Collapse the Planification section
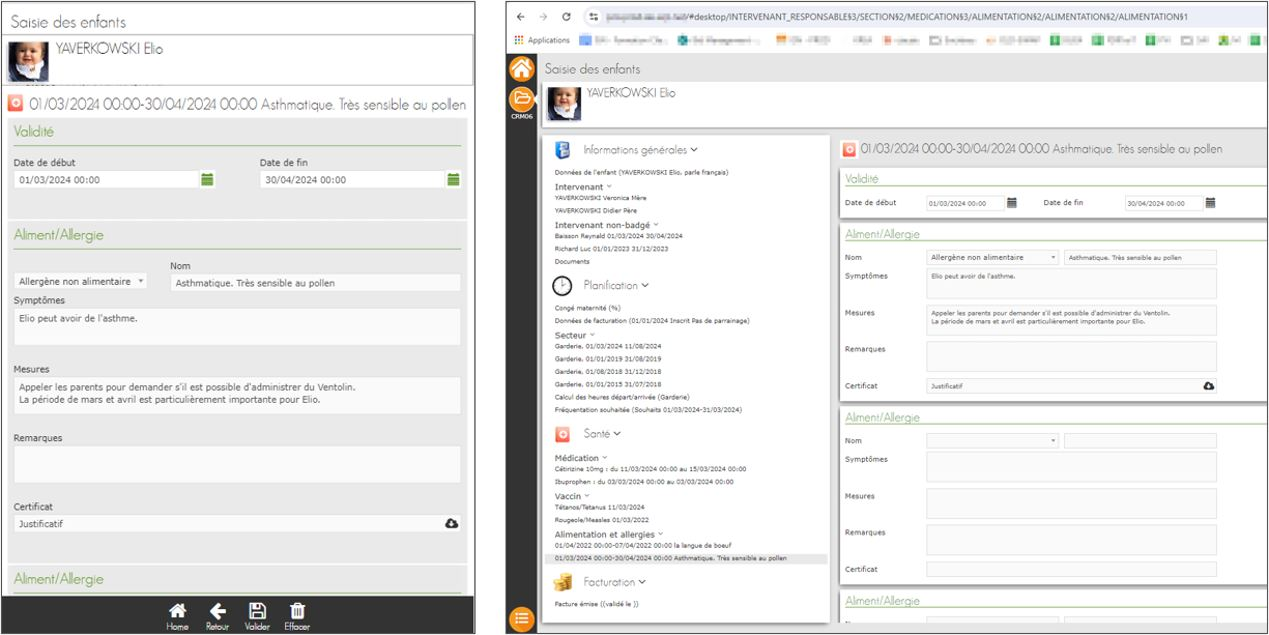 pyautogui.click(x=646, y=286)
